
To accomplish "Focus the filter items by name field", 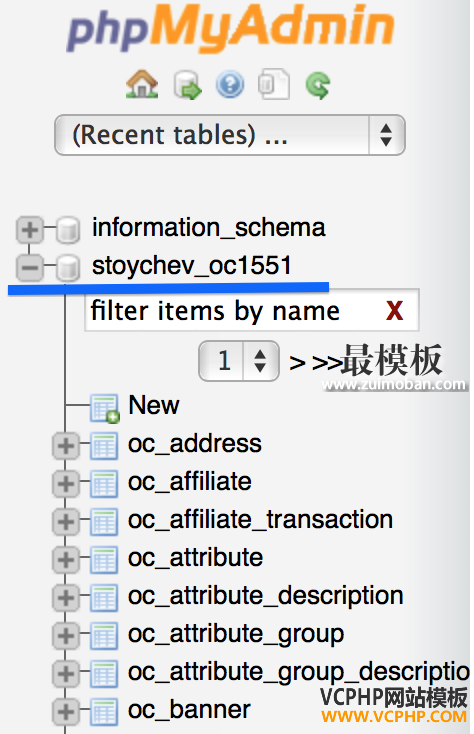I will [252, 310].
